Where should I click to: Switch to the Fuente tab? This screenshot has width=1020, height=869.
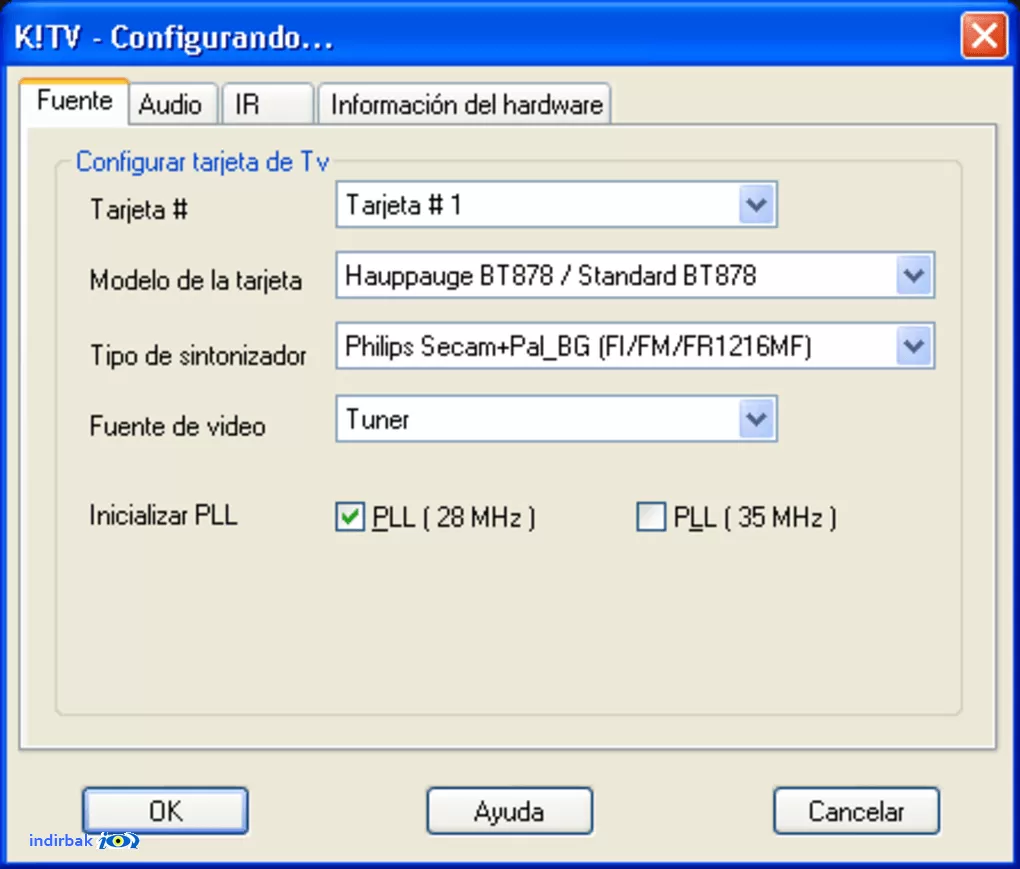coord(74,101)
